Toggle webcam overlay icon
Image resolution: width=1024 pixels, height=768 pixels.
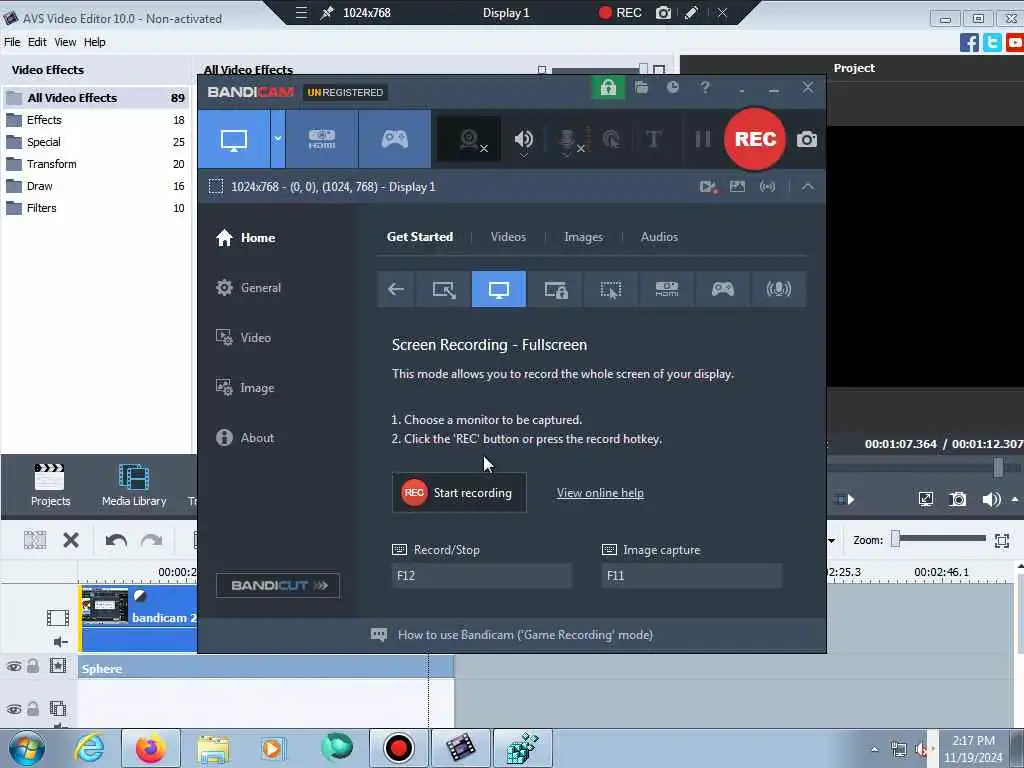(x=469, y=139)
